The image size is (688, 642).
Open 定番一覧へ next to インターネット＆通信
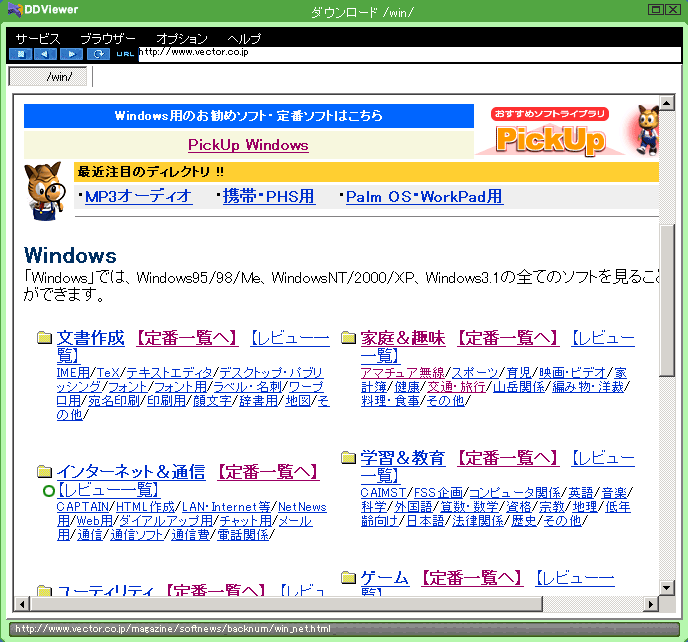268,472
